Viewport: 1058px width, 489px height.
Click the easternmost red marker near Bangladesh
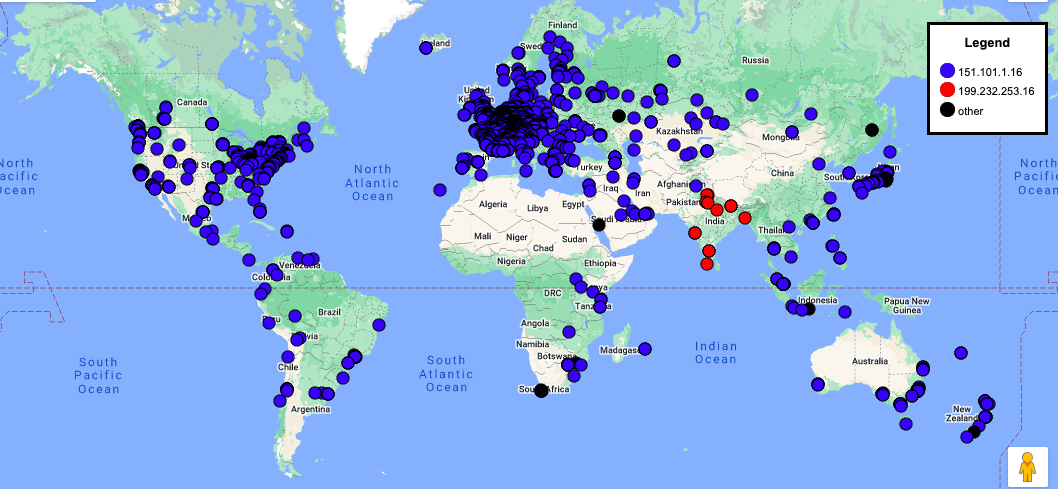click(745, 217)
